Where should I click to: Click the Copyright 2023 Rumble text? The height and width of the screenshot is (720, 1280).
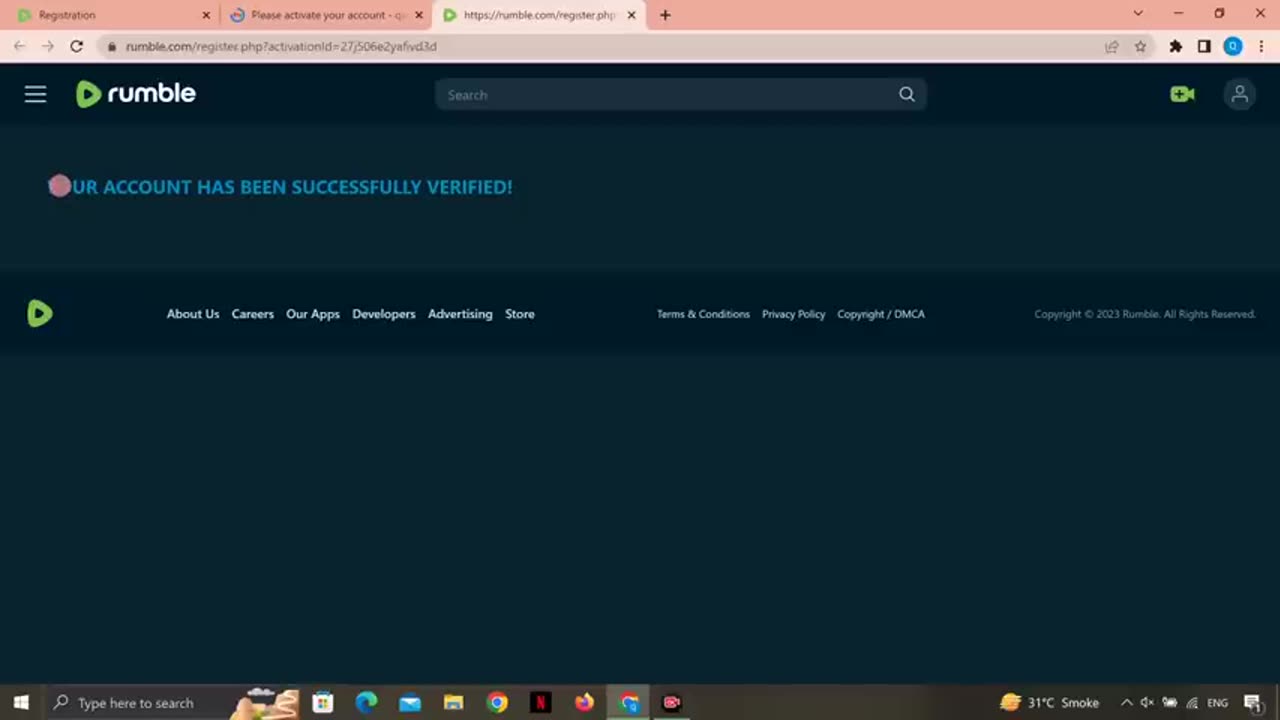(x=1145, y=314)
